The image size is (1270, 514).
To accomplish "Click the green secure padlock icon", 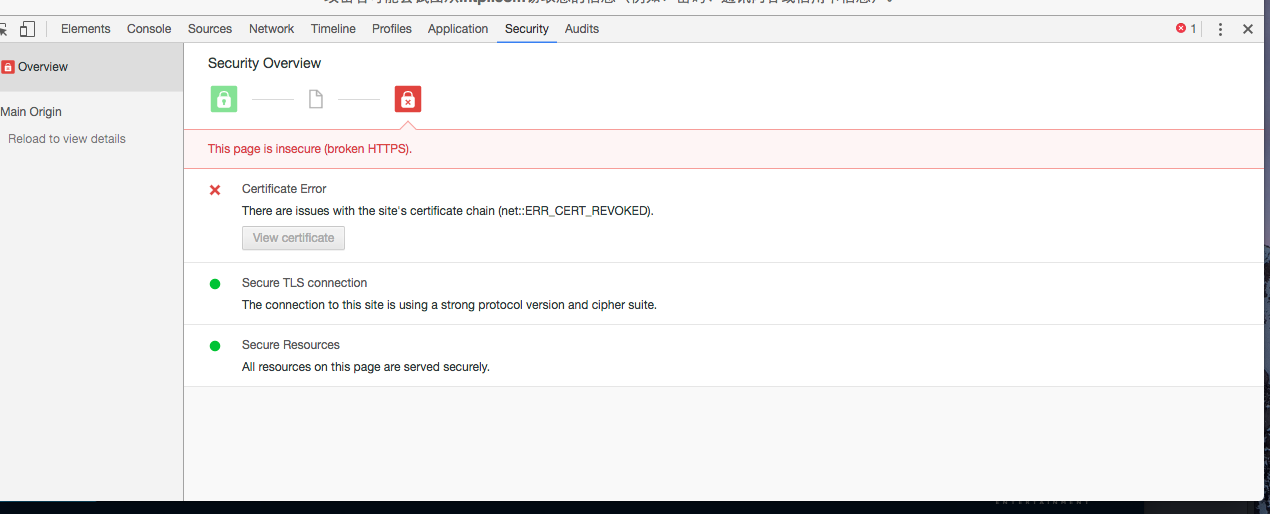I will coord(224,99).
